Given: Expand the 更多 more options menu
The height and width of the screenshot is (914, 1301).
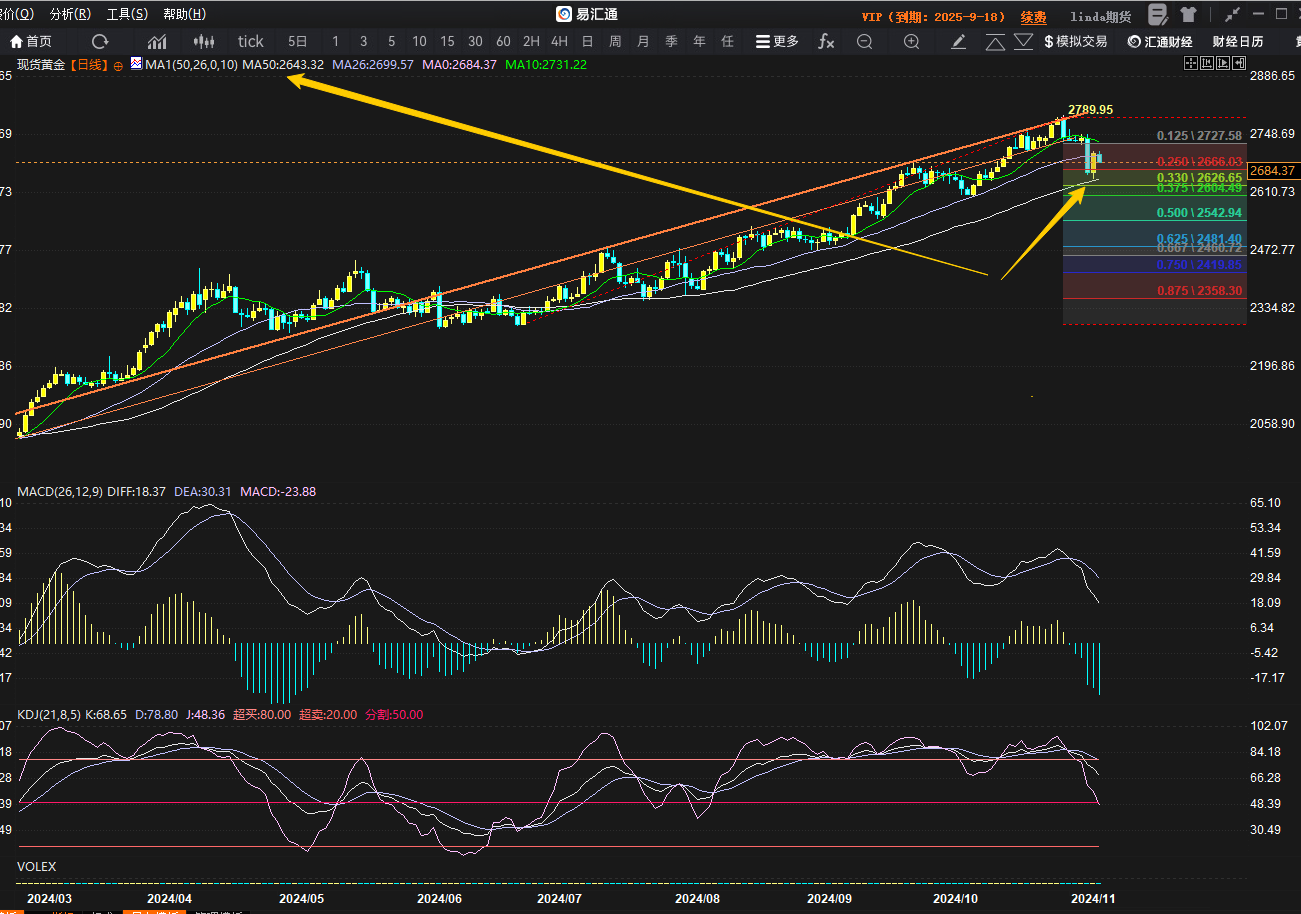Looking at the screenshot, I should [x=777, y=41].
